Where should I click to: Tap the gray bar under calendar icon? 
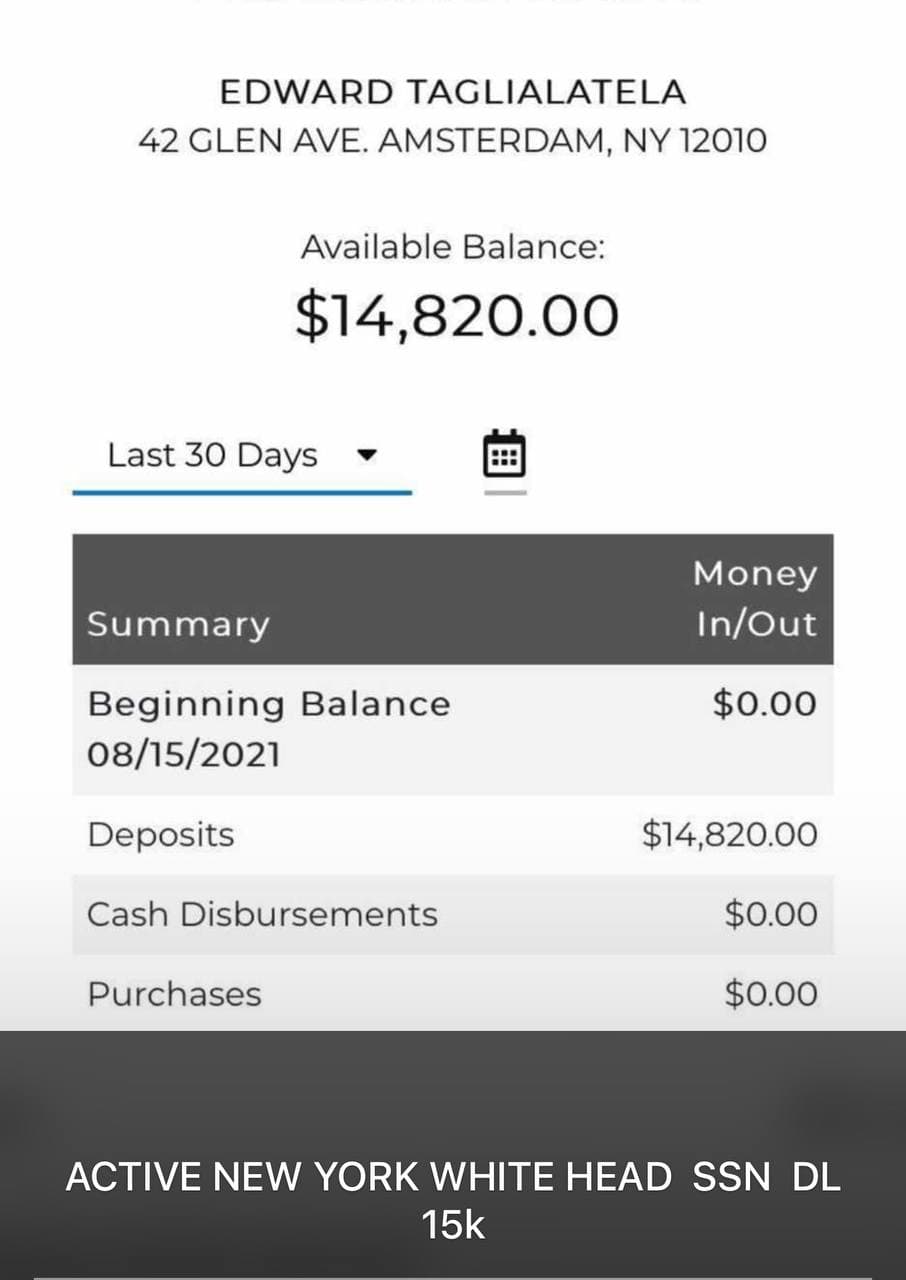[505, 492]
